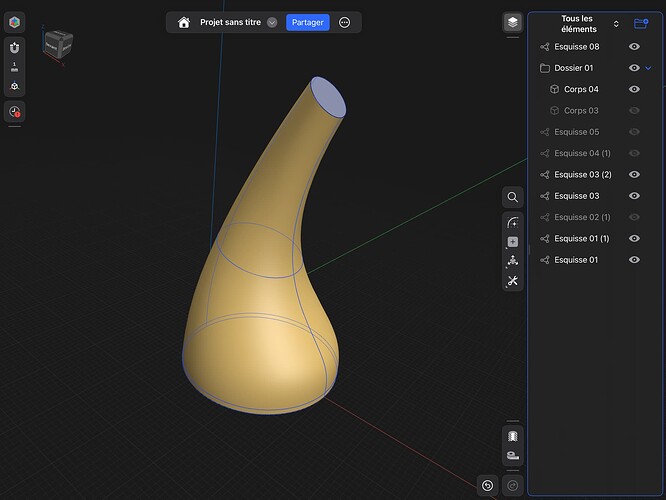Screen dimensions: 666x500
Task: Click the body cube icon of Corps 03
Action: click(x=554, y=110)
